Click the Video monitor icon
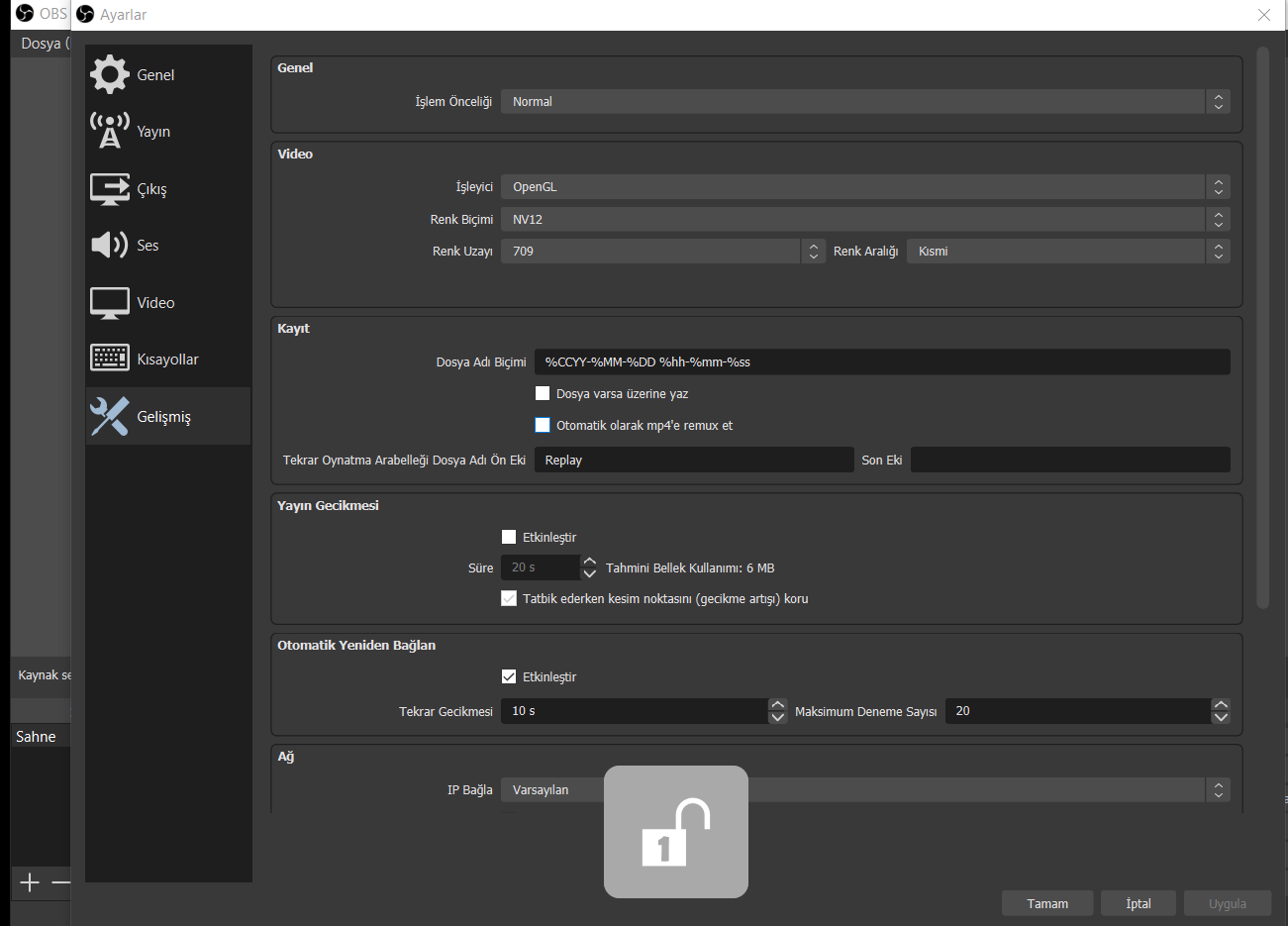This screenshot has width=1288, height=926. click(109, 303)
